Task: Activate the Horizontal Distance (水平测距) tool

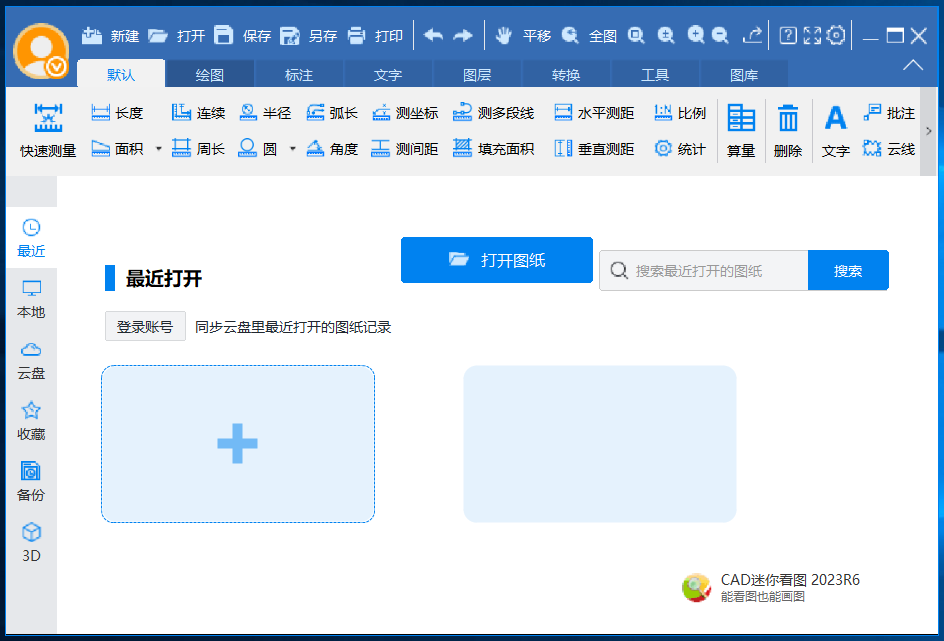Action: click(594, 113)
